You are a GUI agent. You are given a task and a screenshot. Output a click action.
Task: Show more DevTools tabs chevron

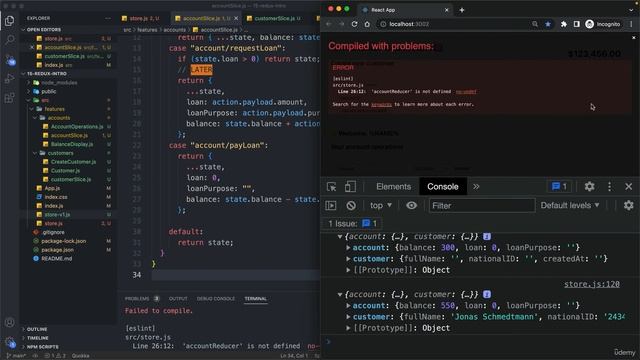coord(476,187)
